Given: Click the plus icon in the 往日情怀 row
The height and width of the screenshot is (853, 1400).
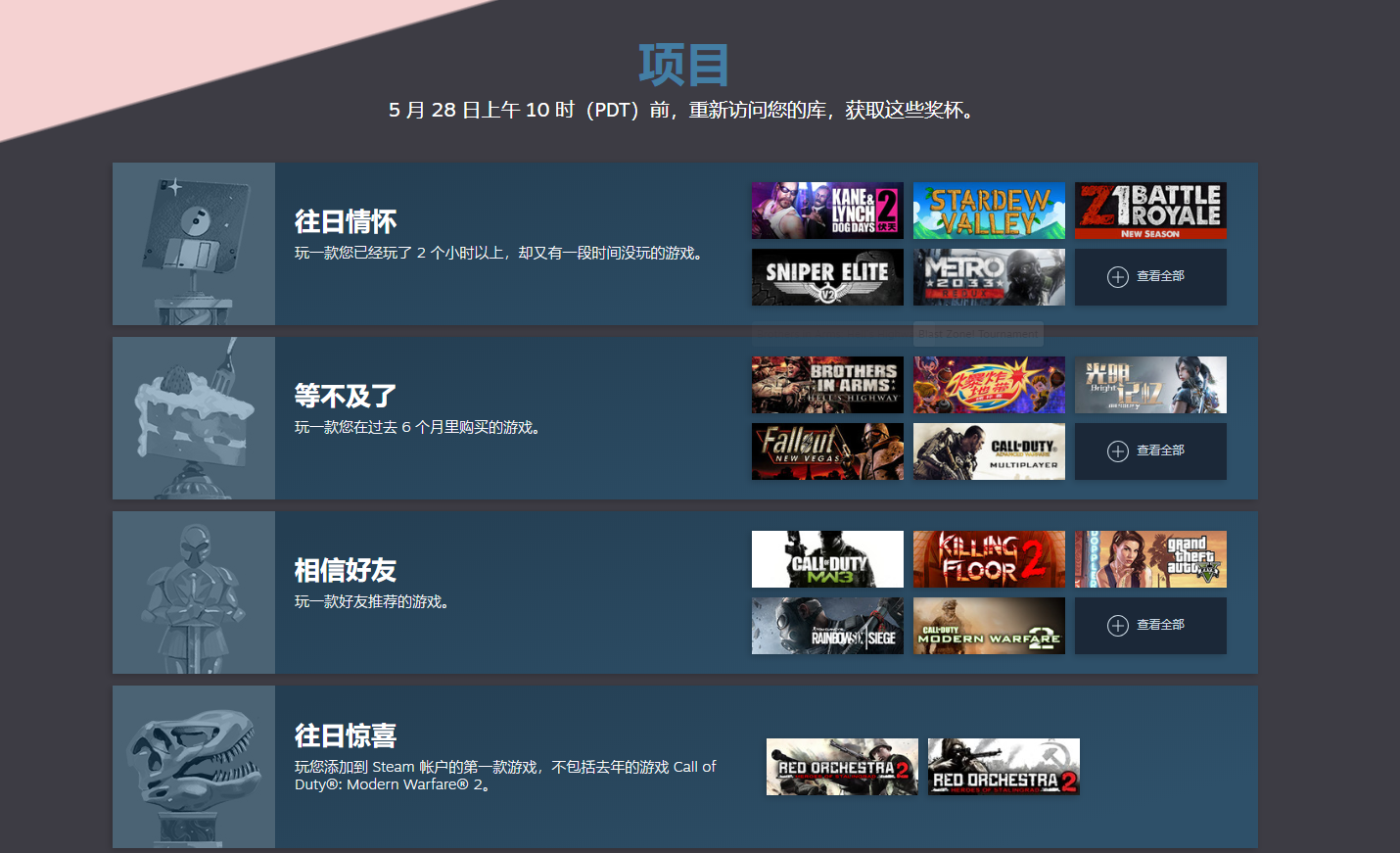Looking at the screenshot, I should pos(1118,277).
